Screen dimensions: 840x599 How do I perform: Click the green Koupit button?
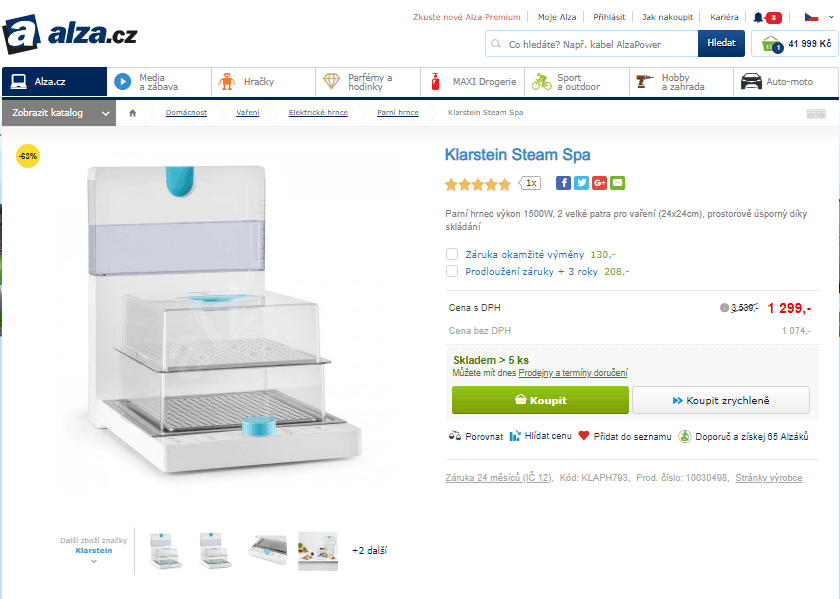pos(540,400)
